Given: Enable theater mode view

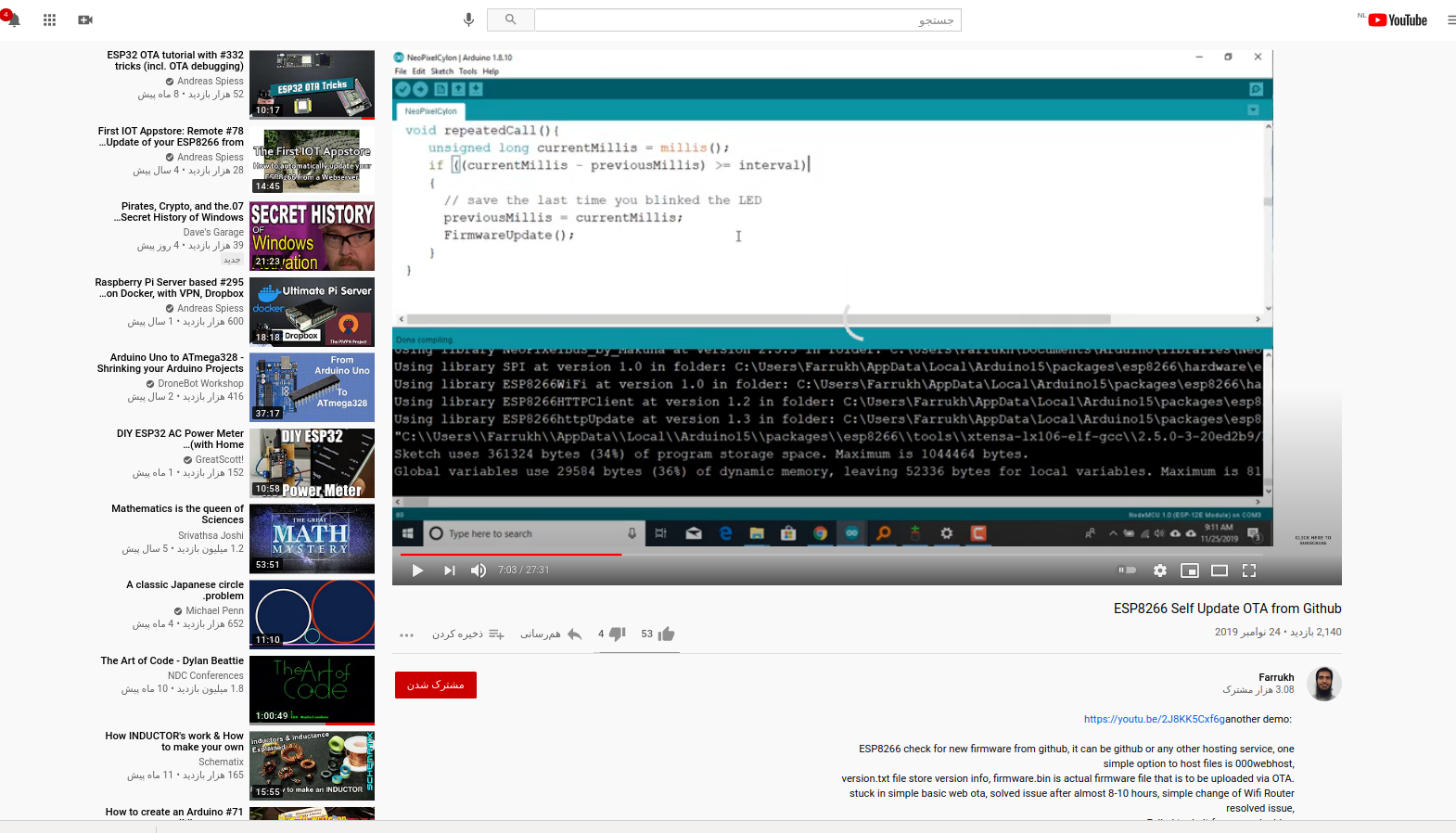Looking at the screenshot, I should click(x=1220, y=570).
